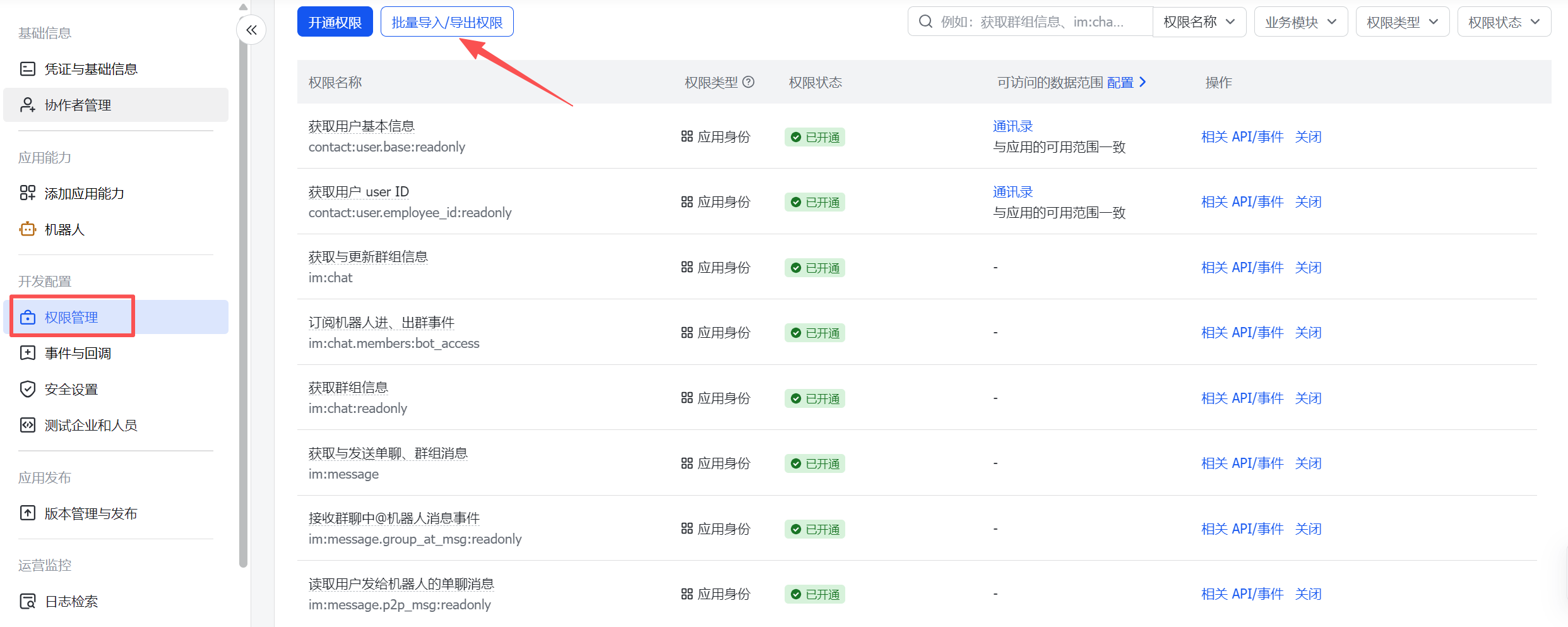
Task: Click the 安全设置 shield icon
Action: pos(28,389)
